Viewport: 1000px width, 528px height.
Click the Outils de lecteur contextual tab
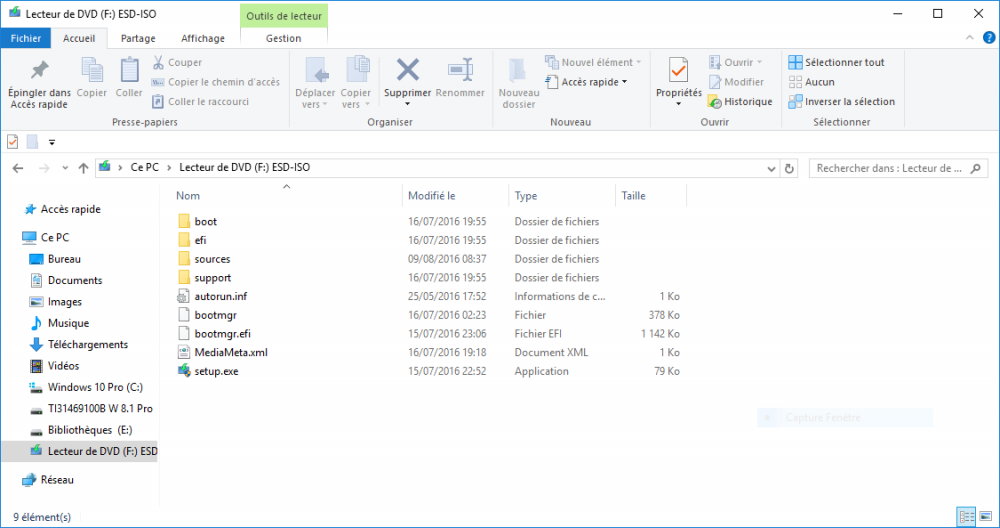[284, 16]
